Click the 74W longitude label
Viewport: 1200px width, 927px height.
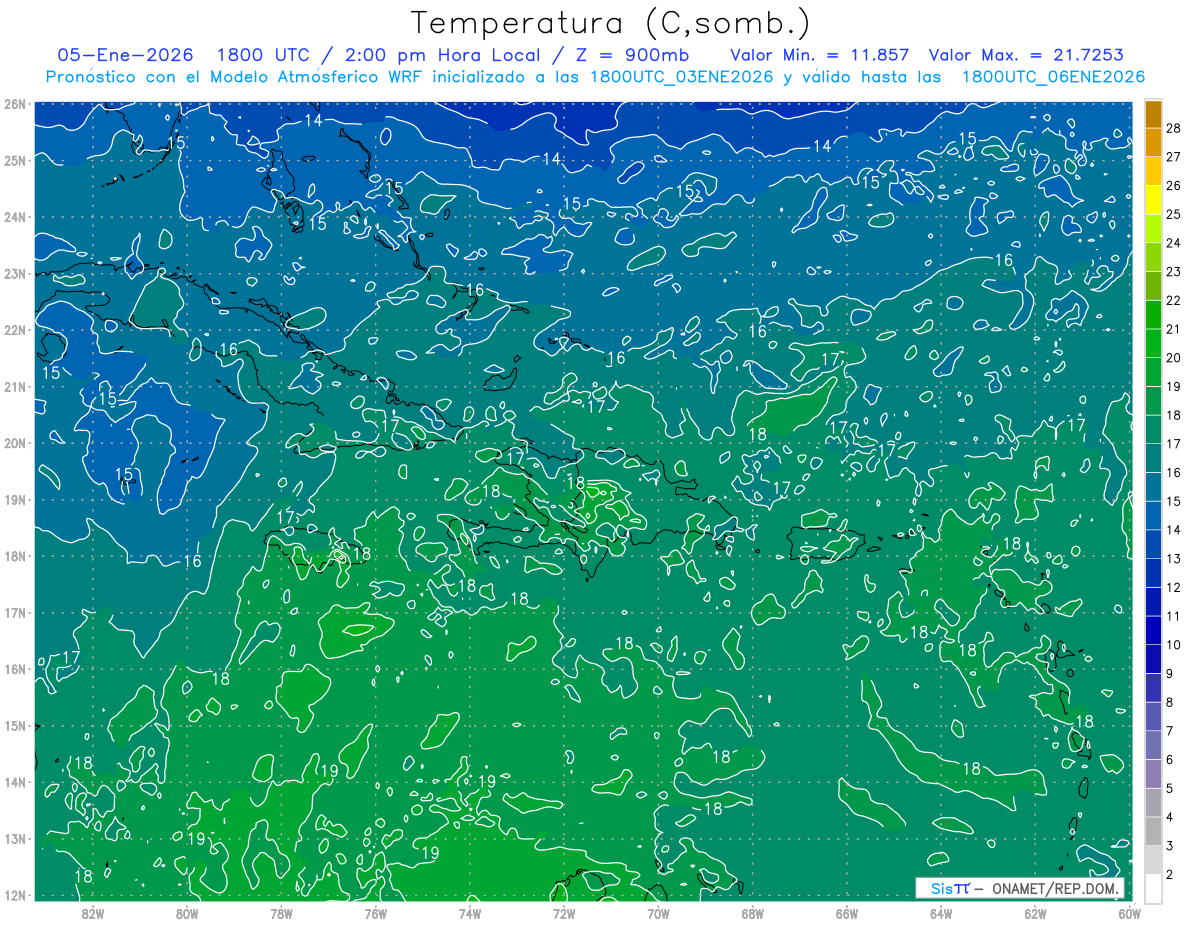pyautogui.click(x=470, y=912)
